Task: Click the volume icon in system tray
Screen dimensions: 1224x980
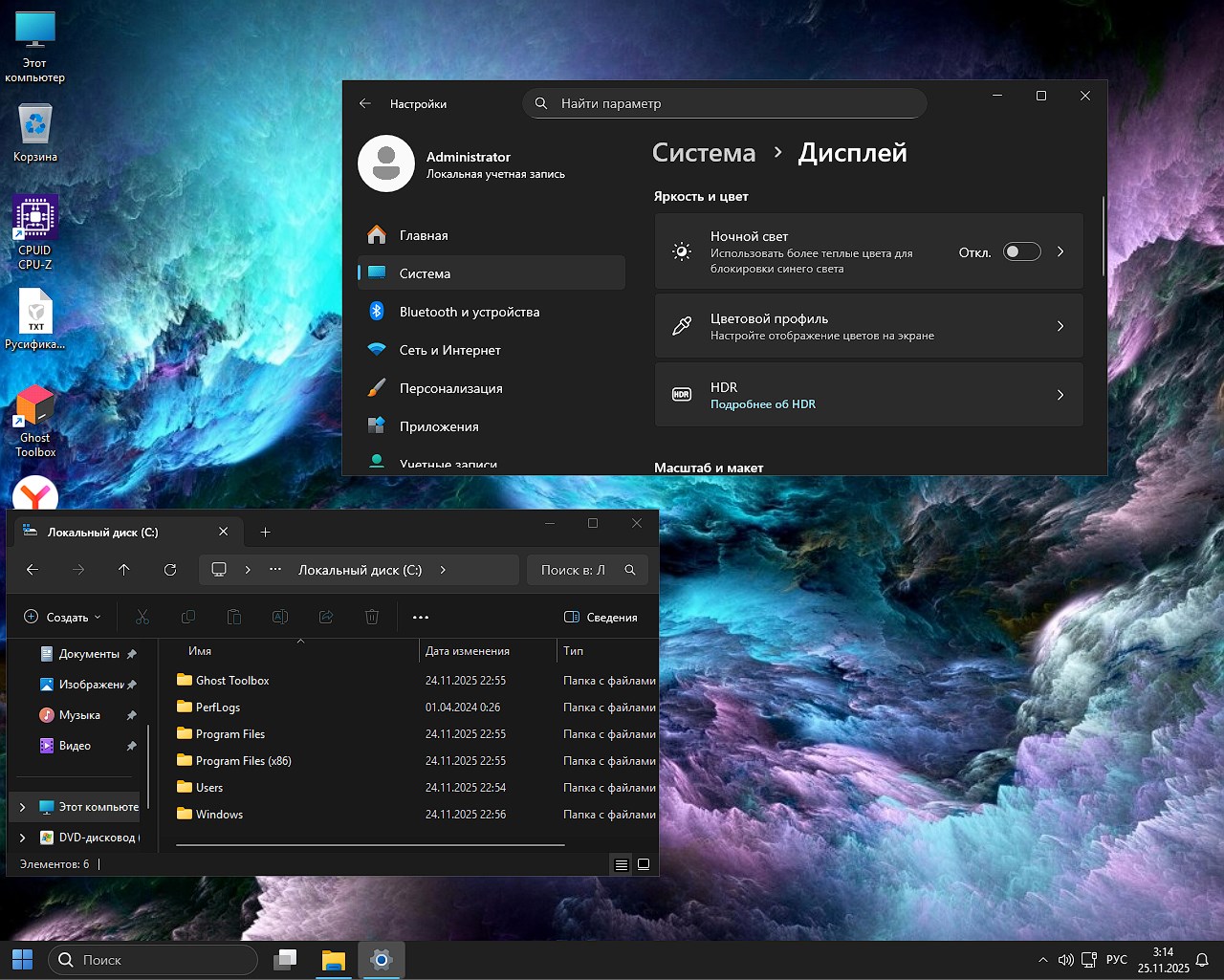Action: pyautogui.click(x=1065, y=960)
